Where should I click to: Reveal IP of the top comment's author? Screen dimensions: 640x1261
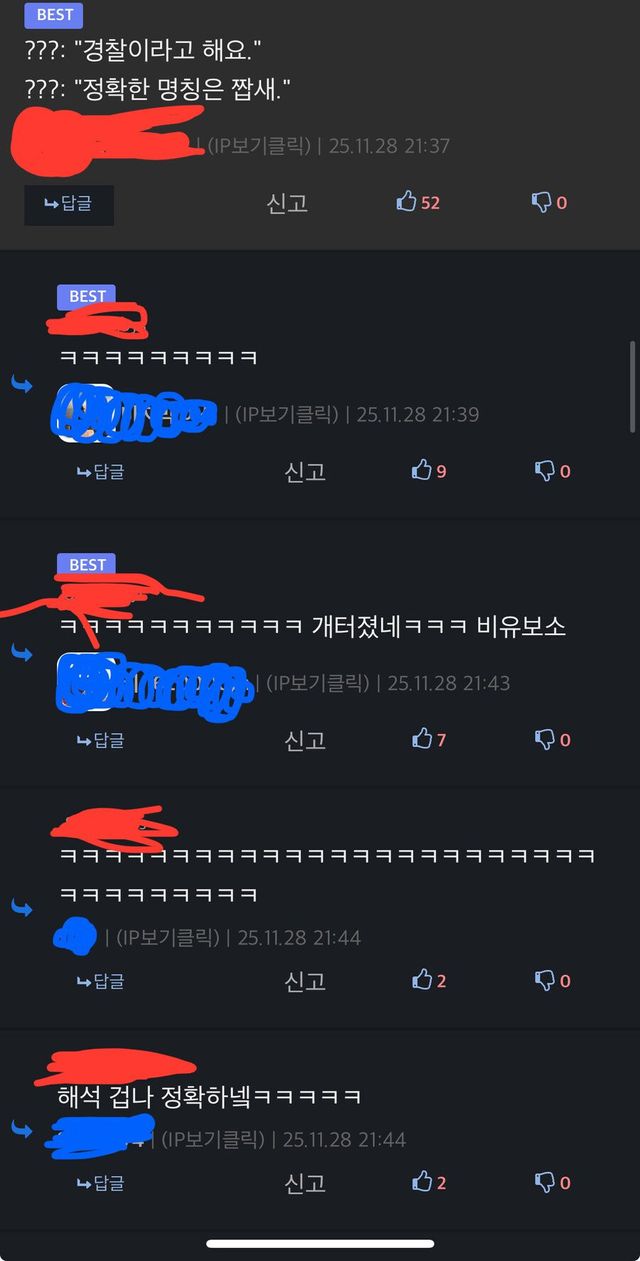point(259,146)
